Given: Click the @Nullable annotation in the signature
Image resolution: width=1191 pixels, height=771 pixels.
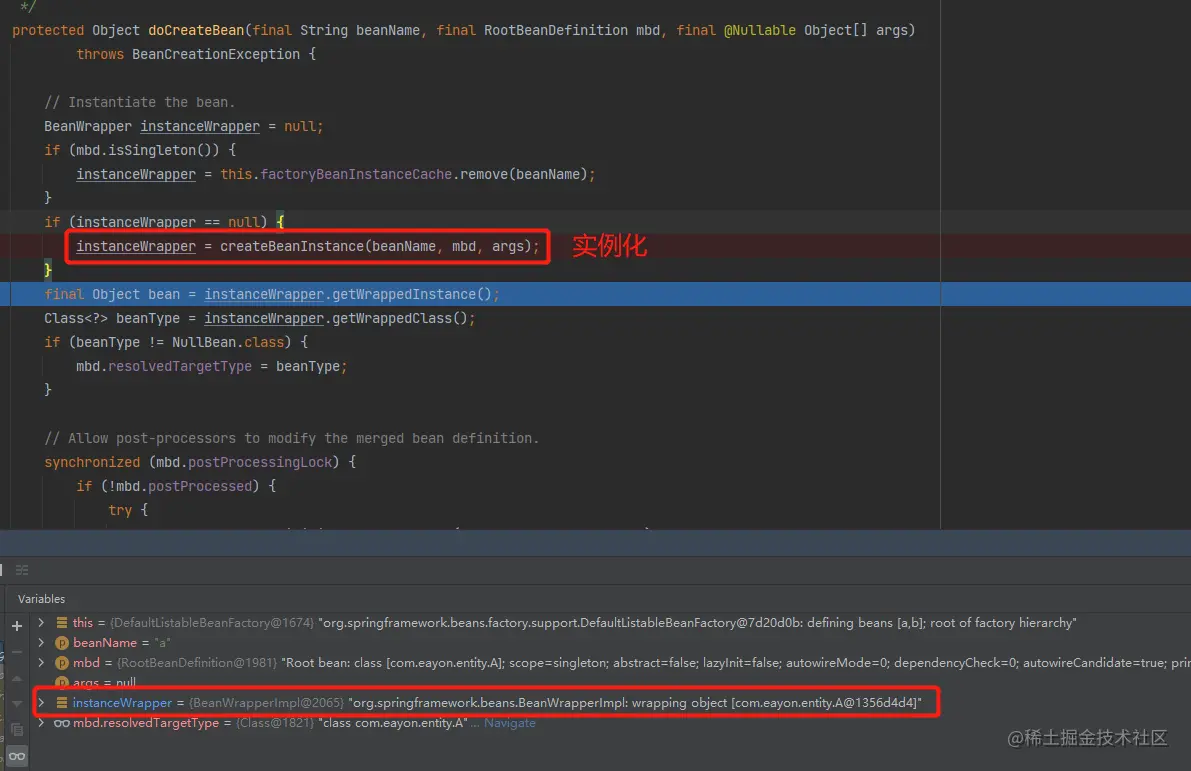Looking at the screenshot, I should (x=760, y=30).
